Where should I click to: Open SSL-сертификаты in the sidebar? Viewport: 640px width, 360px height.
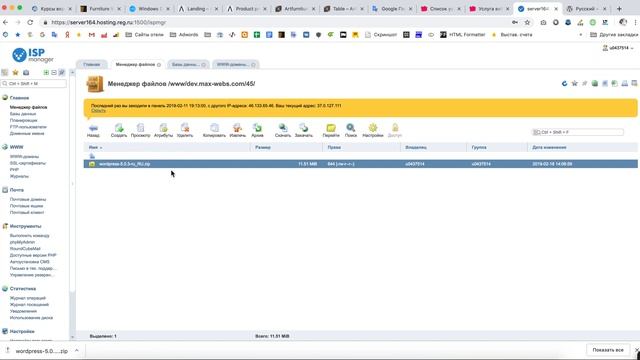click(x=28, y=163)
